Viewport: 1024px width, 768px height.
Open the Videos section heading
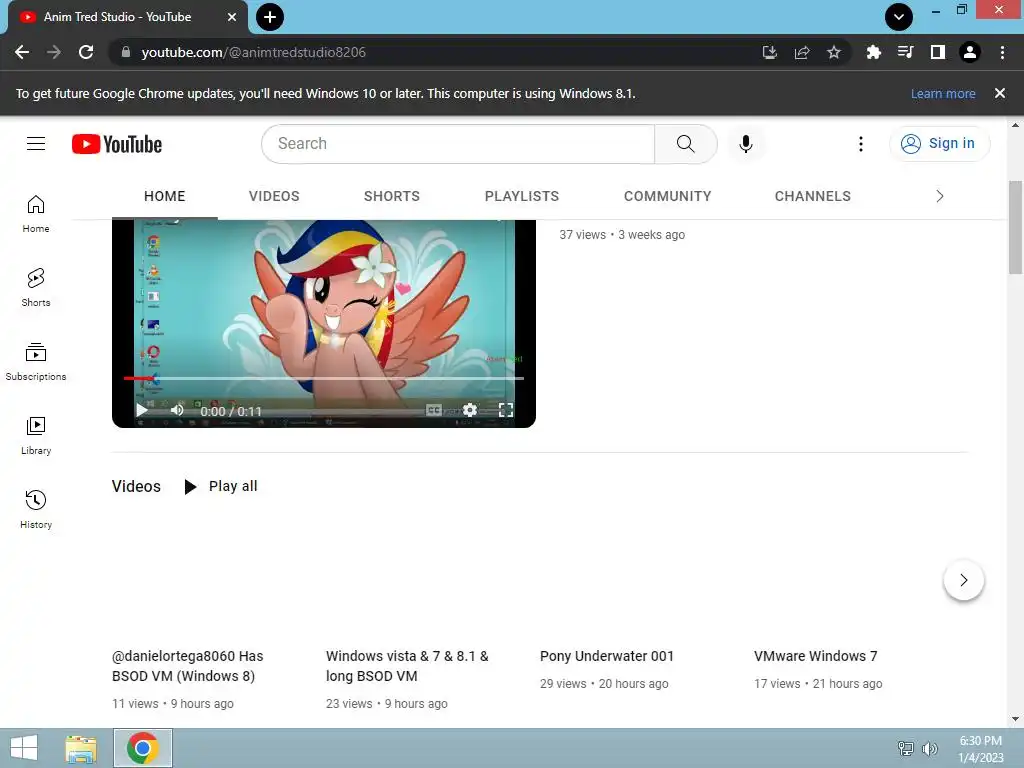pos(136,487)
